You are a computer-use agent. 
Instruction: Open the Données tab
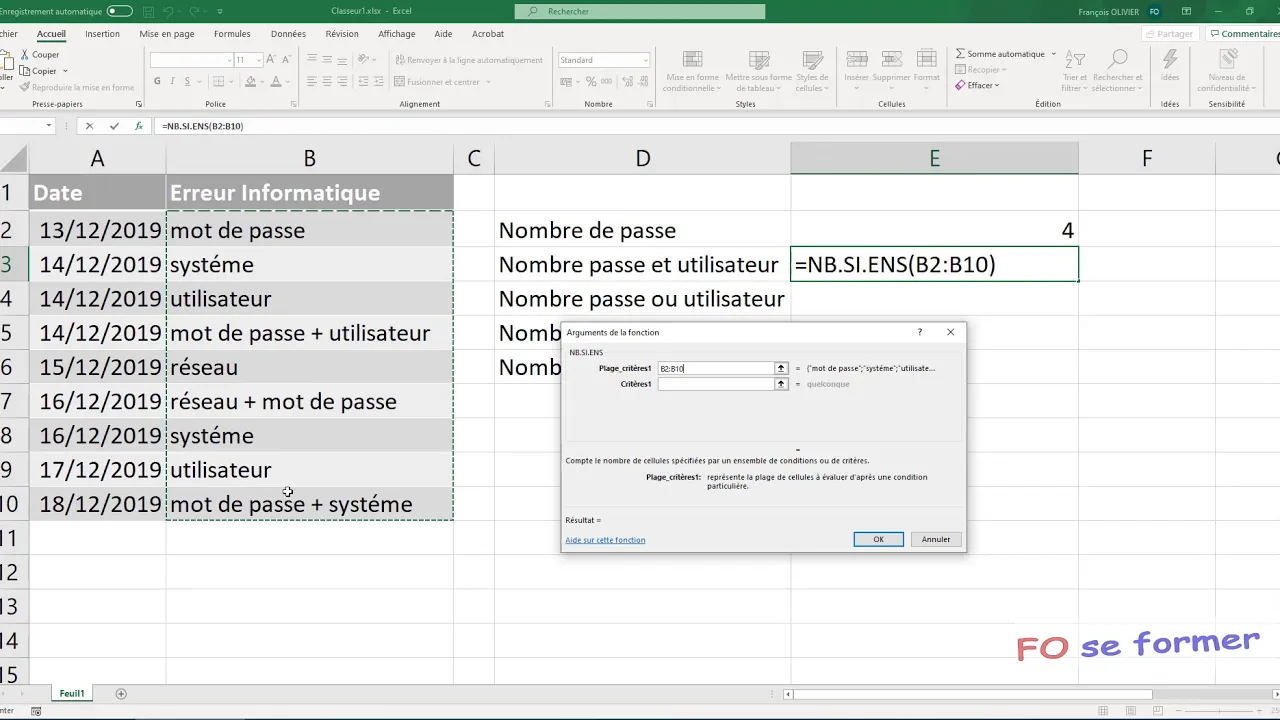tap(288, 34)
